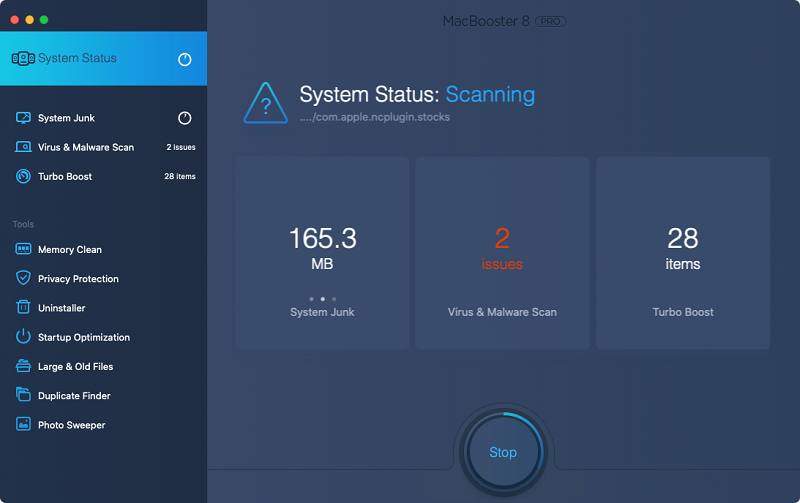
Task: Click the '28 items' sidebar count
Action: 180,176
